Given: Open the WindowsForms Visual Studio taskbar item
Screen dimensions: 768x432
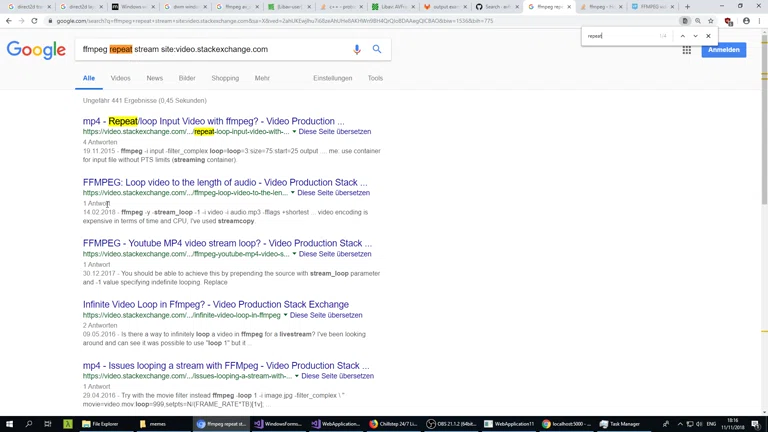Looking at the screenshot, I should tap(279, 424).
